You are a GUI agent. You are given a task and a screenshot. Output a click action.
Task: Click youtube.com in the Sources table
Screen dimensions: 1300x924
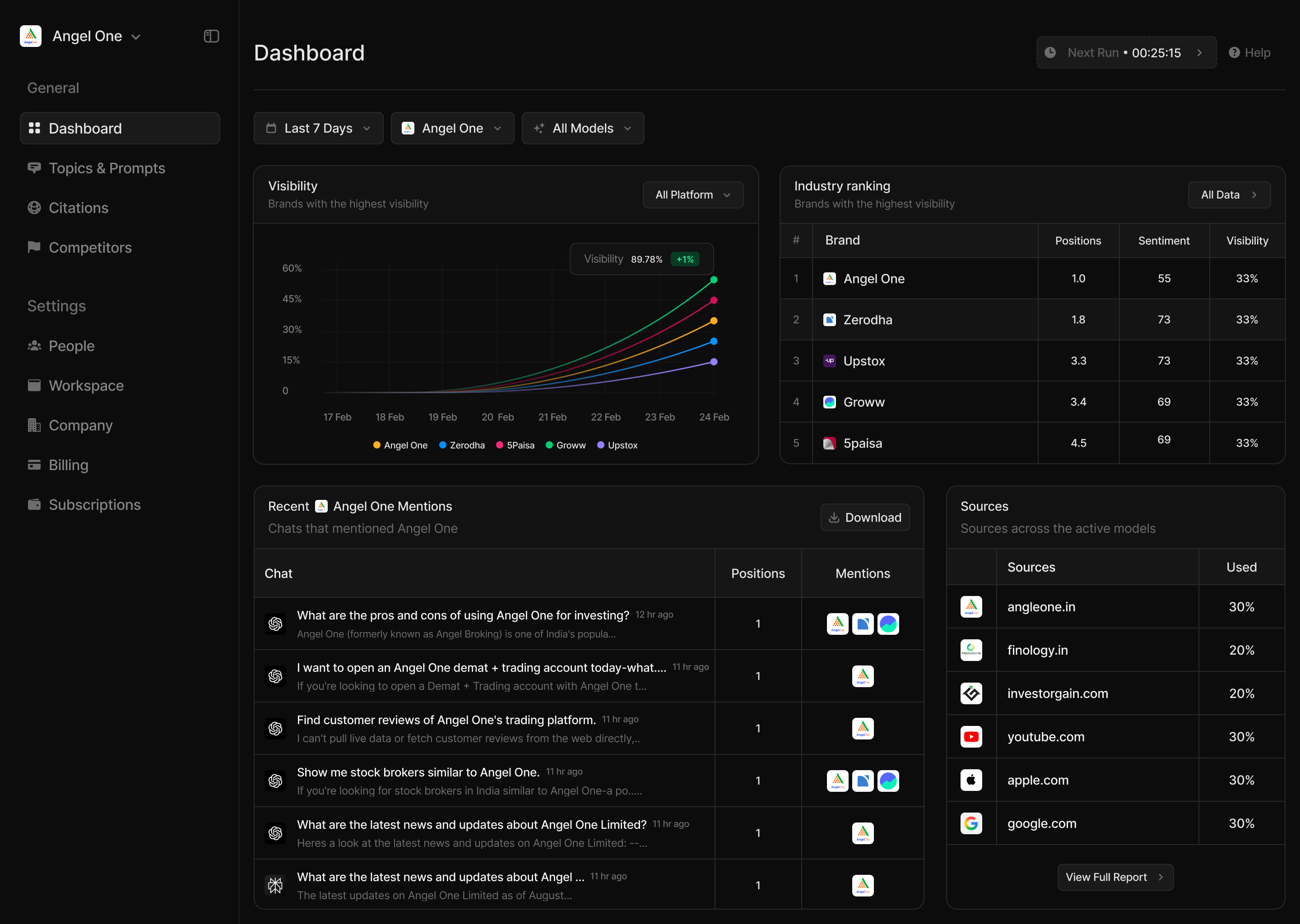[1045, 737]
